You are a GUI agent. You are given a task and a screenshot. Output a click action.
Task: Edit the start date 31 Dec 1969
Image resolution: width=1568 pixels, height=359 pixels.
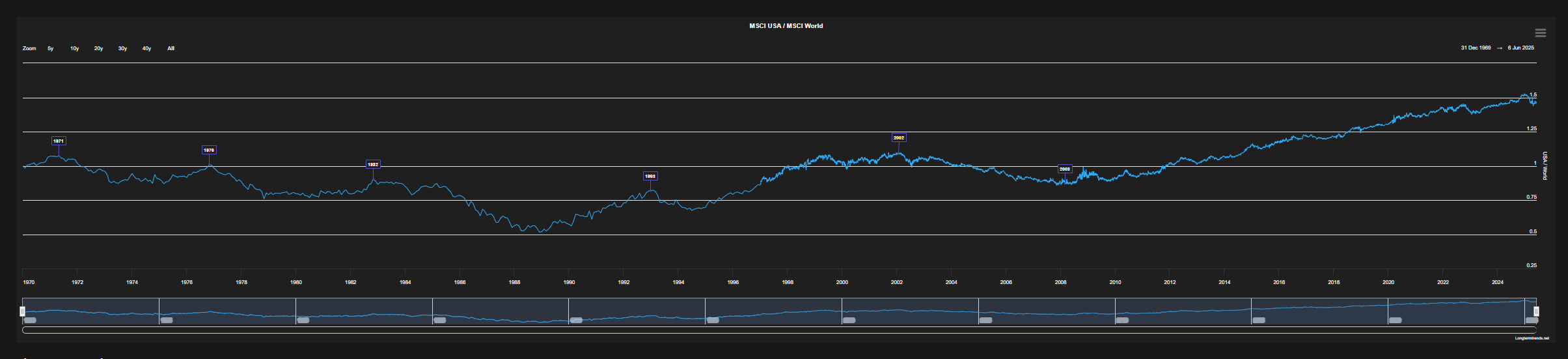tap(1476, 48)
